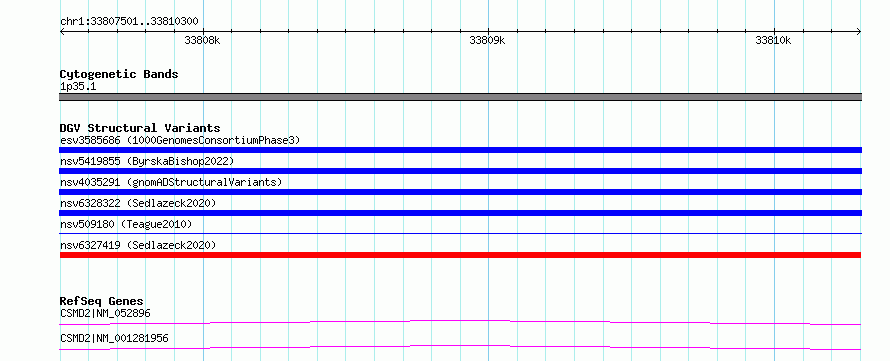The width and height of the screenshot is (890, 361).
Task: Click the magenta line for CSMD2|NM_001281956
Action: click(x=460, y=347)
